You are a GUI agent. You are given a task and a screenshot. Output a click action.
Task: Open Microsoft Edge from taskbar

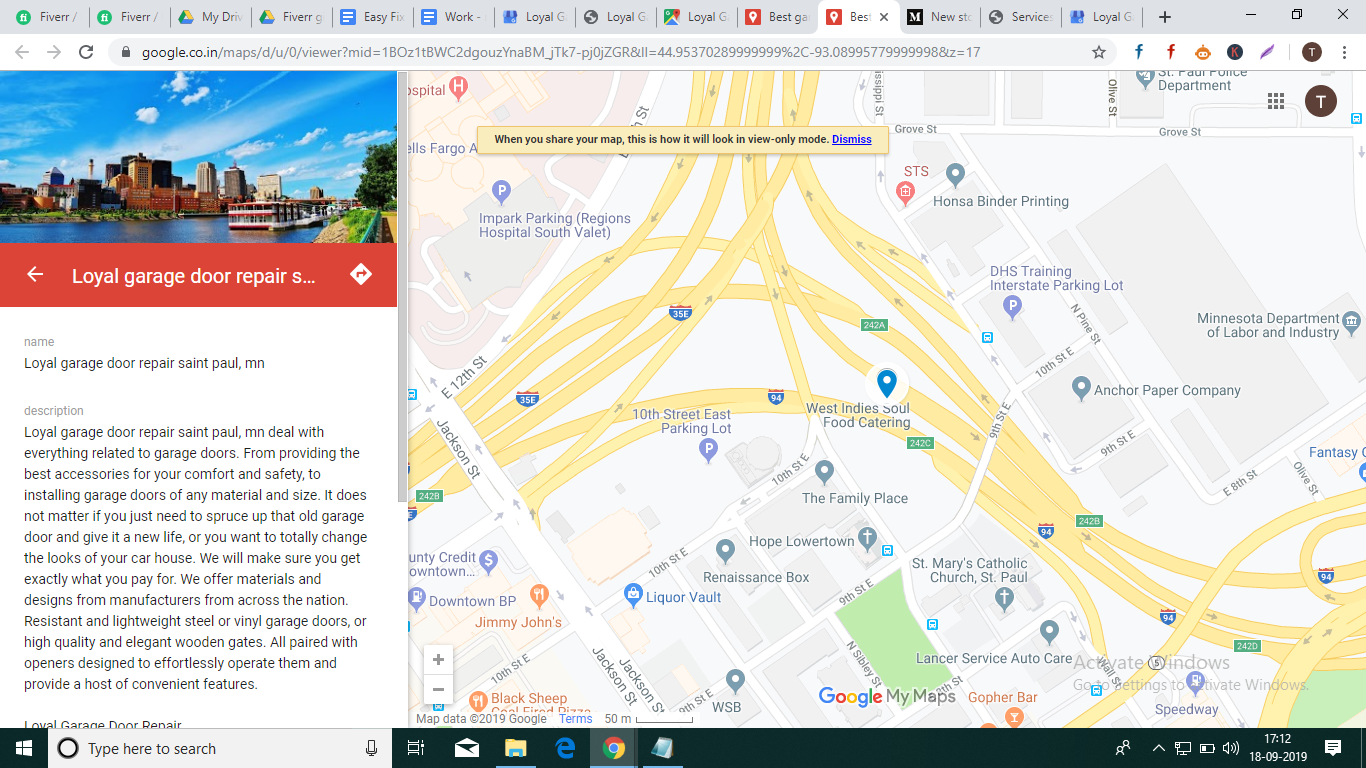pos(564,748)
